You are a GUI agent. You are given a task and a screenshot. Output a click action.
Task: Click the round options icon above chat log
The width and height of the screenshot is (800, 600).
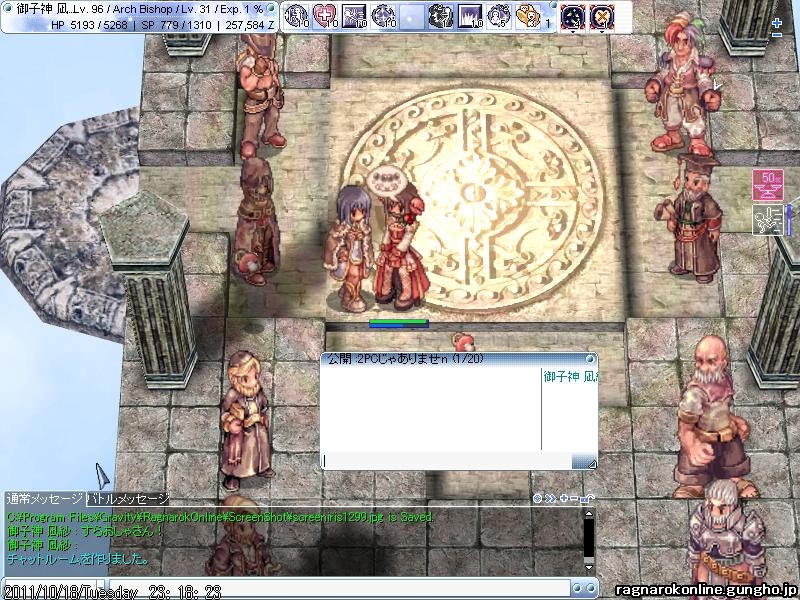tap(537, 498)
